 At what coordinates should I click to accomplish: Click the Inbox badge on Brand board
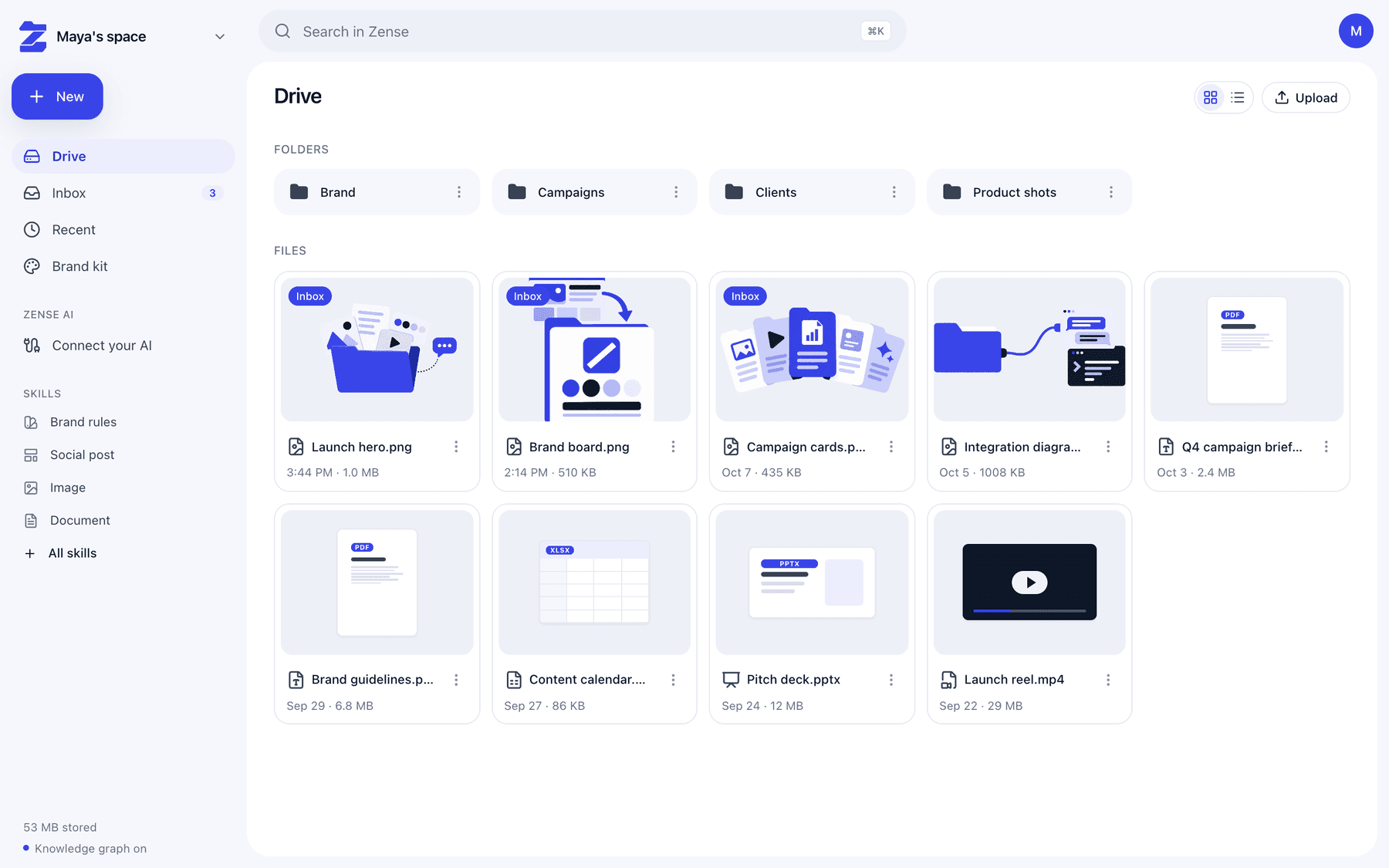(x=528, y=296)
